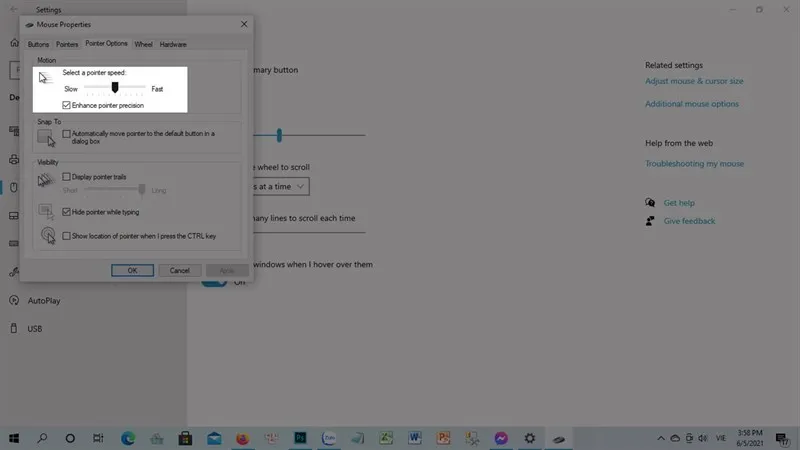
Task: Switch to the Wheel tab
Action: (x=144, y=44)
